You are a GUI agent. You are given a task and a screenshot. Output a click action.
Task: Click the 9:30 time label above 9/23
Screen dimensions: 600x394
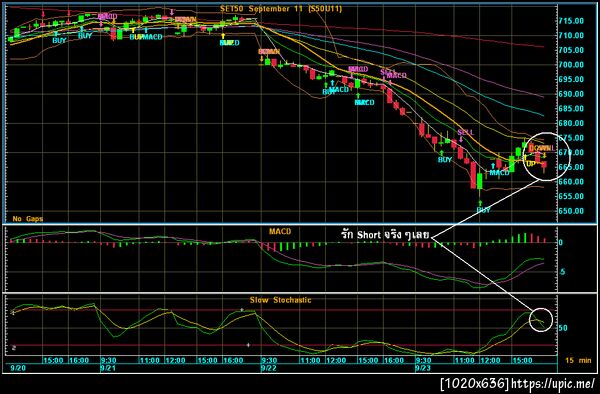[424, 360]
